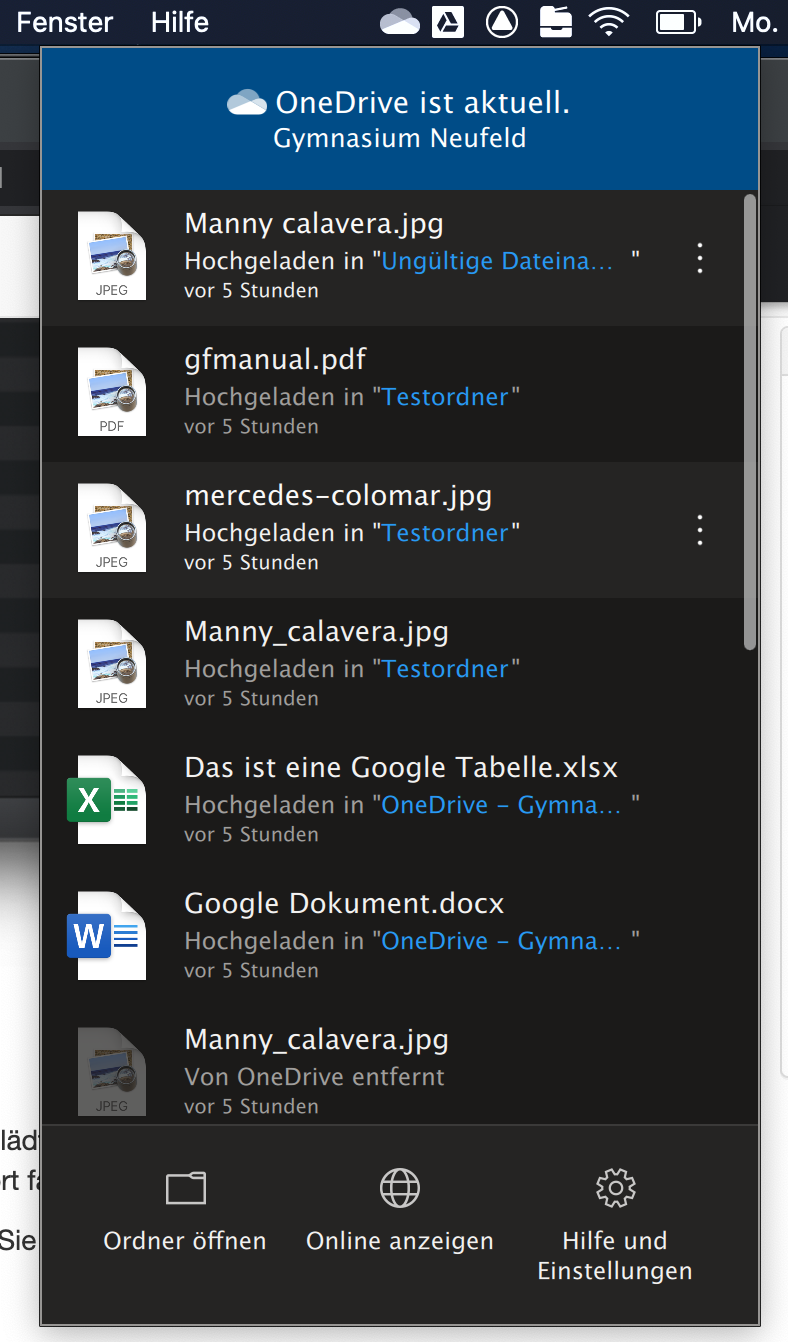Click the Excel icon of Google Tabelle.xlsx
Viewport: 788px width, 1342px height.
[106, 800]
